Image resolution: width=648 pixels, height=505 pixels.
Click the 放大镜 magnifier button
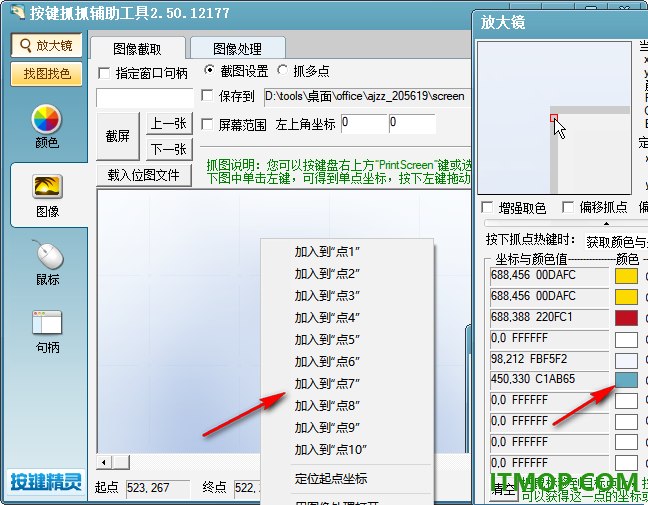46,45
